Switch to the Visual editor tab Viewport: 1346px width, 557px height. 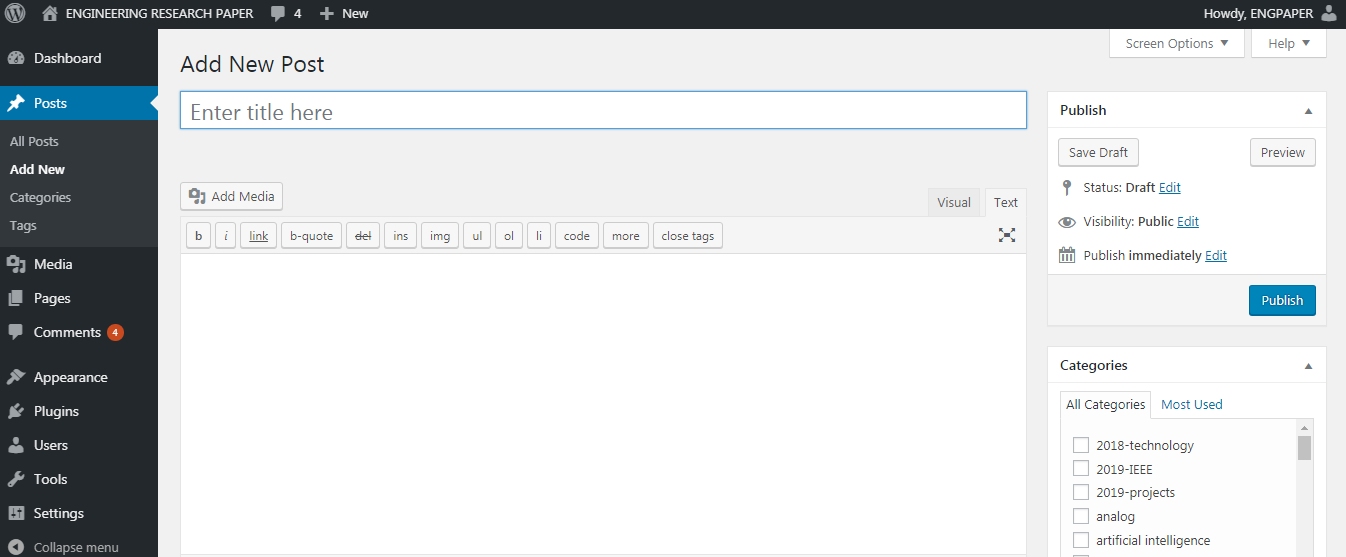953,202
